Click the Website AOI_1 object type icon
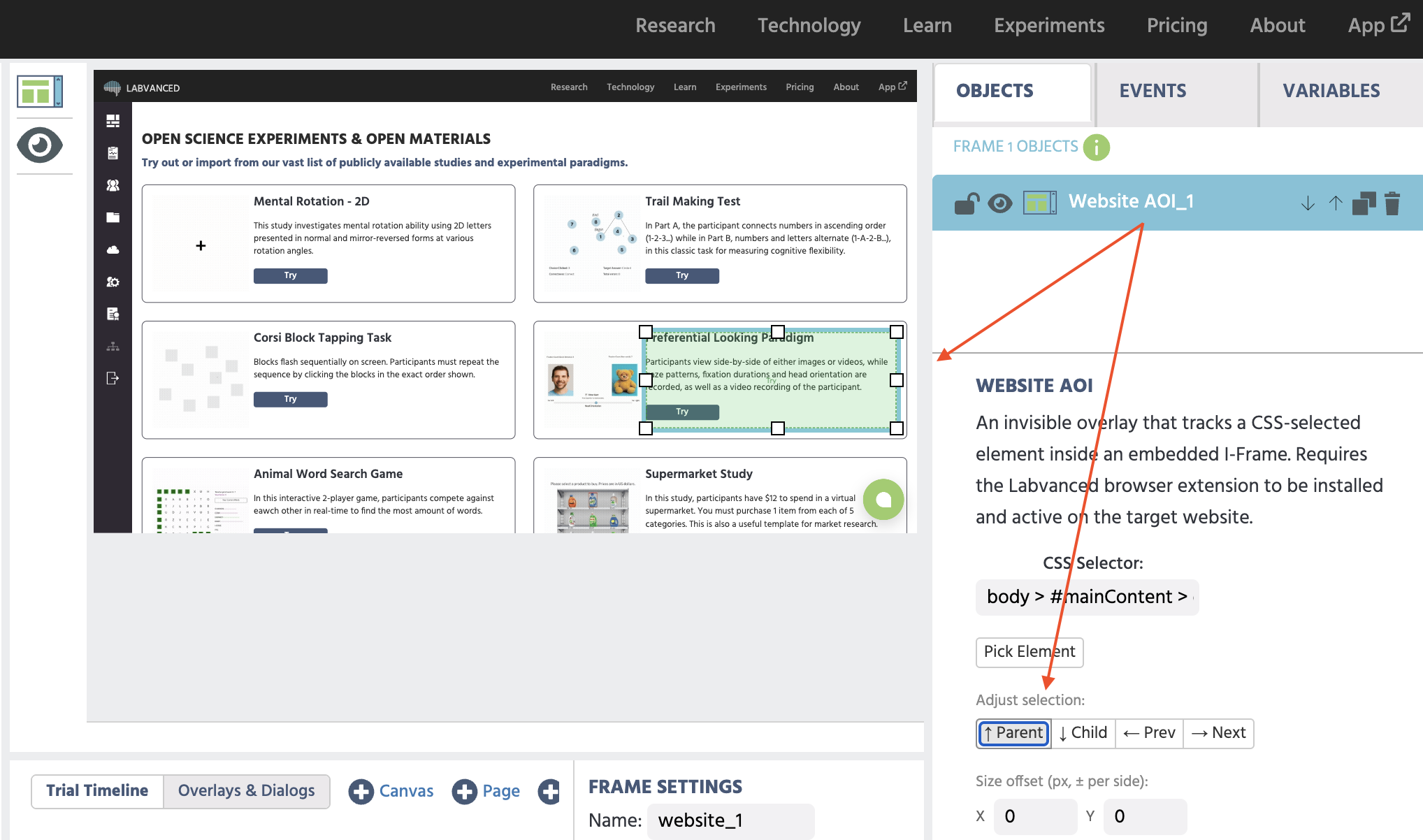Screen dimensions: 1423x840 [x=1040, y=203]
